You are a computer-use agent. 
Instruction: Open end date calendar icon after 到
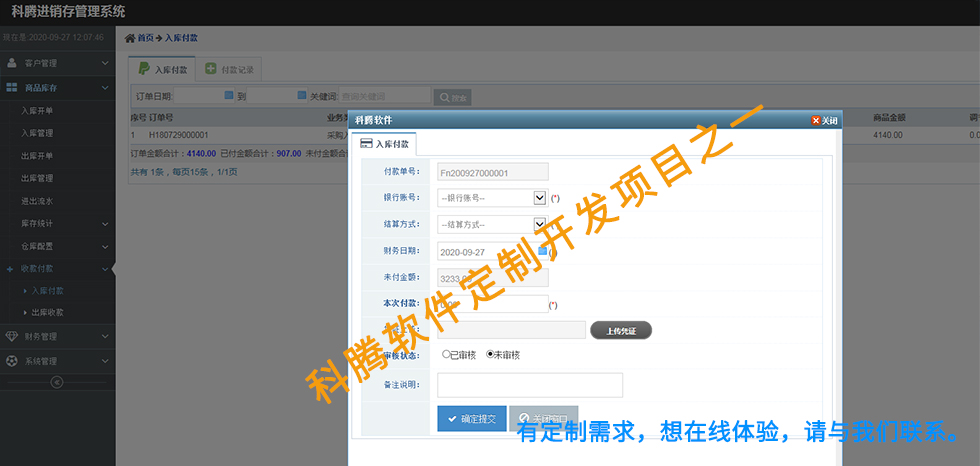point(302,96)
